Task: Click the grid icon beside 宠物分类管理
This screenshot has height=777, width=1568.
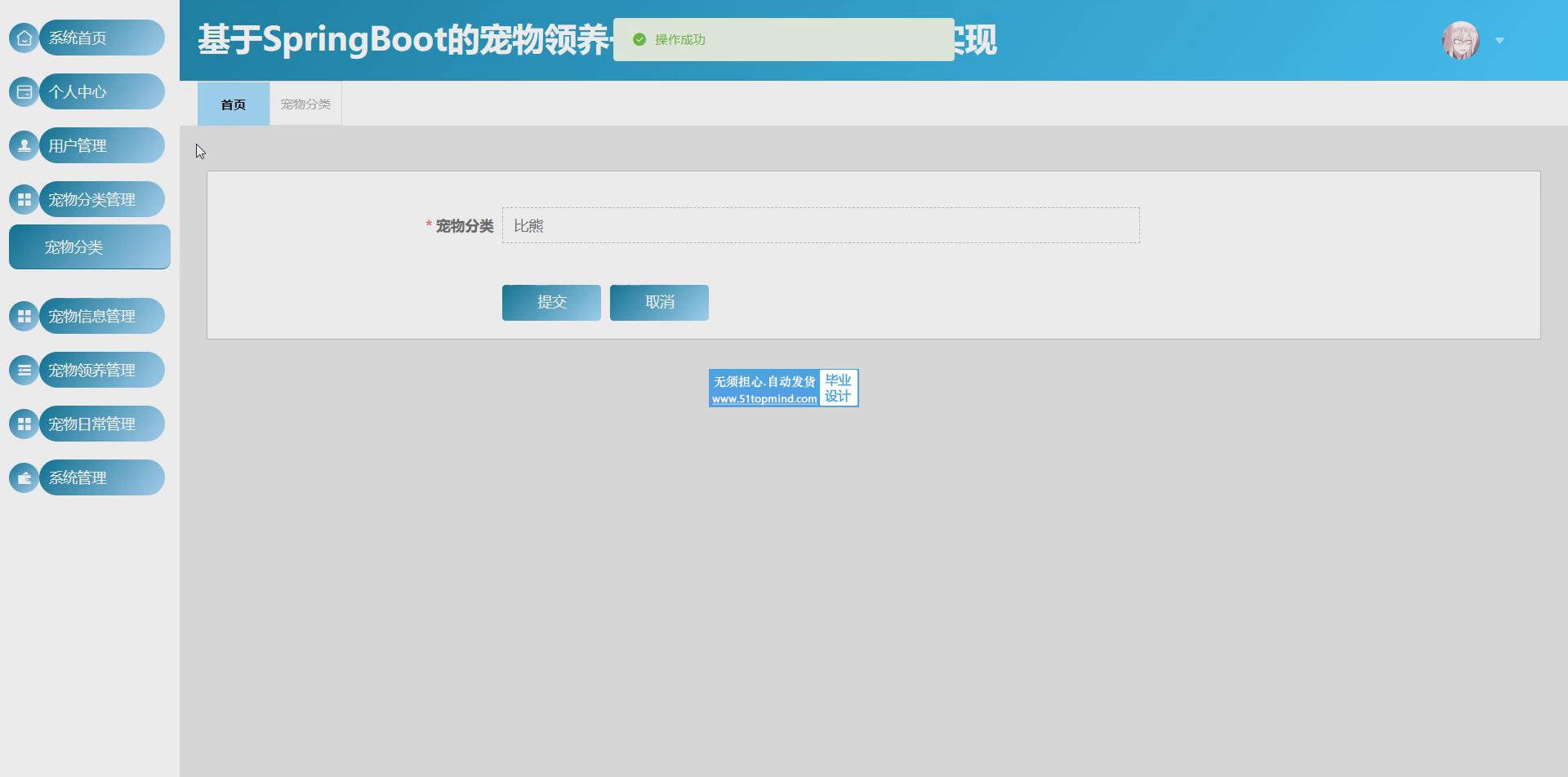Action: (x=24, y=200)
